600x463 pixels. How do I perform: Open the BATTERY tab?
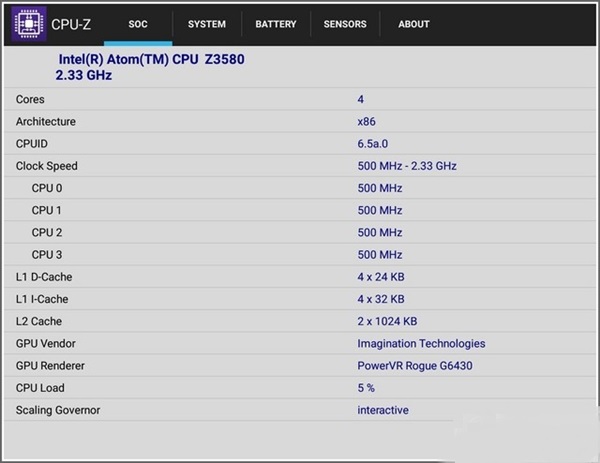pos(276,24)
